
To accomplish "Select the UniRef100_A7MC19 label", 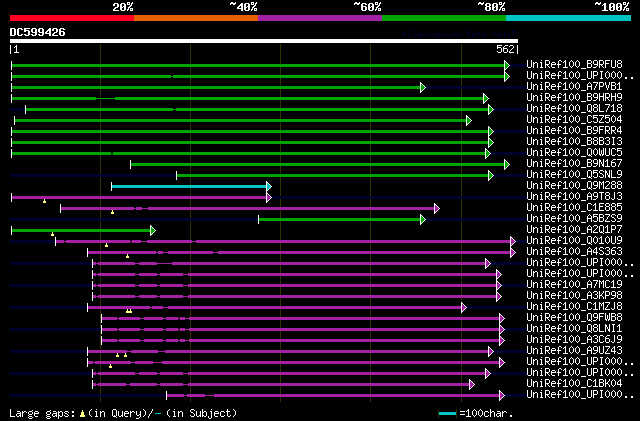I will (x=574, y=285).
